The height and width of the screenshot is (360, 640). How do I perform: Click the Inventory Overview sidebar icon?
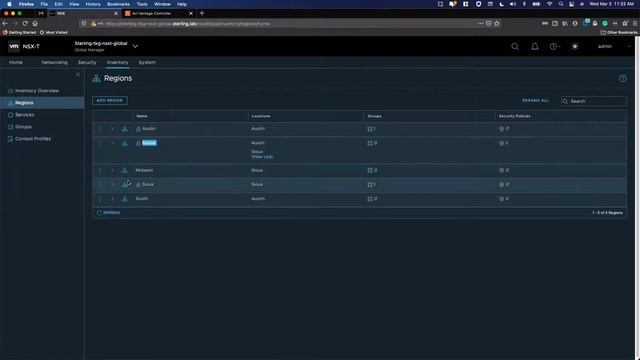pos(11,91)
